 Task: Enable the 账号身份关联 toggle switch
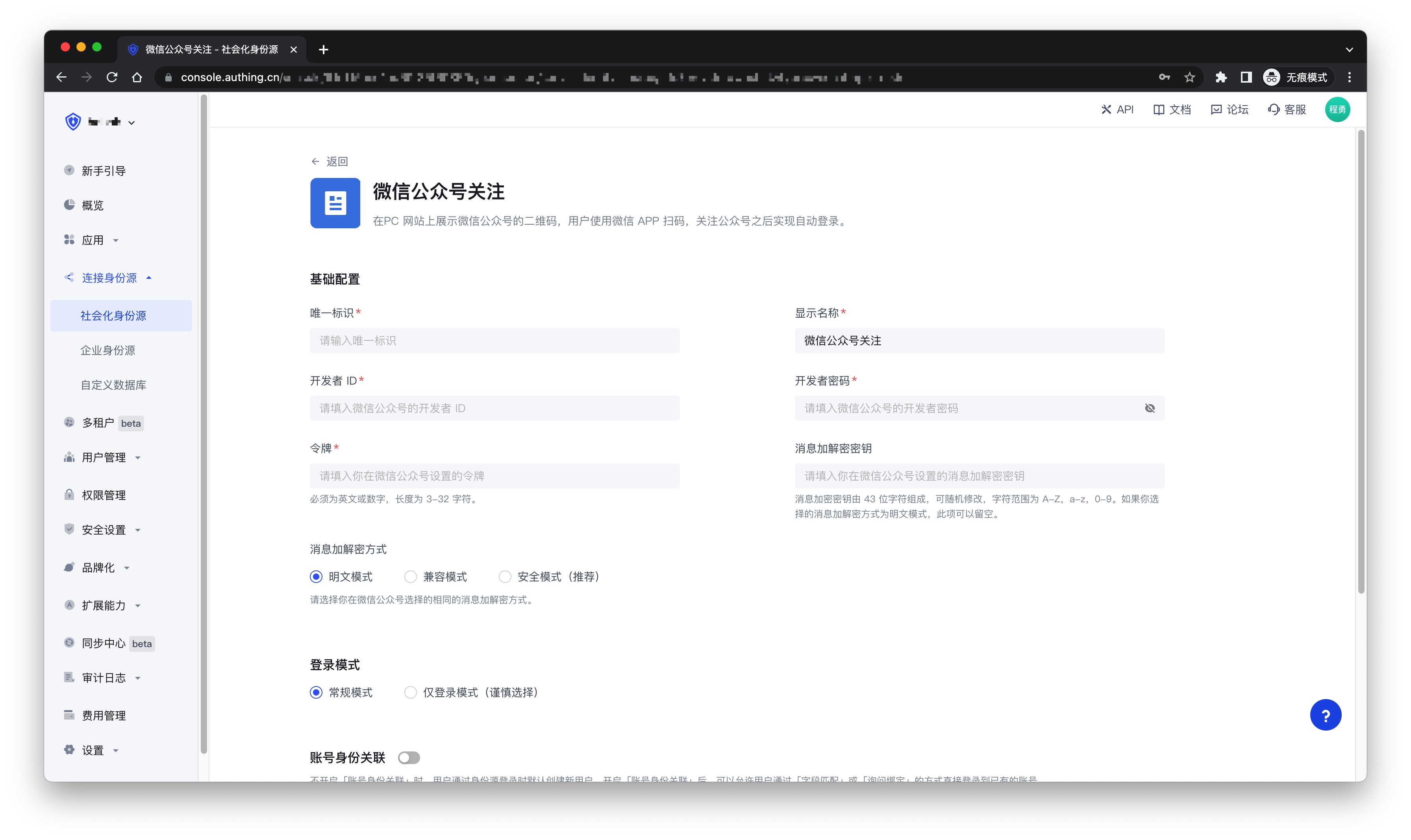(409, 757)
